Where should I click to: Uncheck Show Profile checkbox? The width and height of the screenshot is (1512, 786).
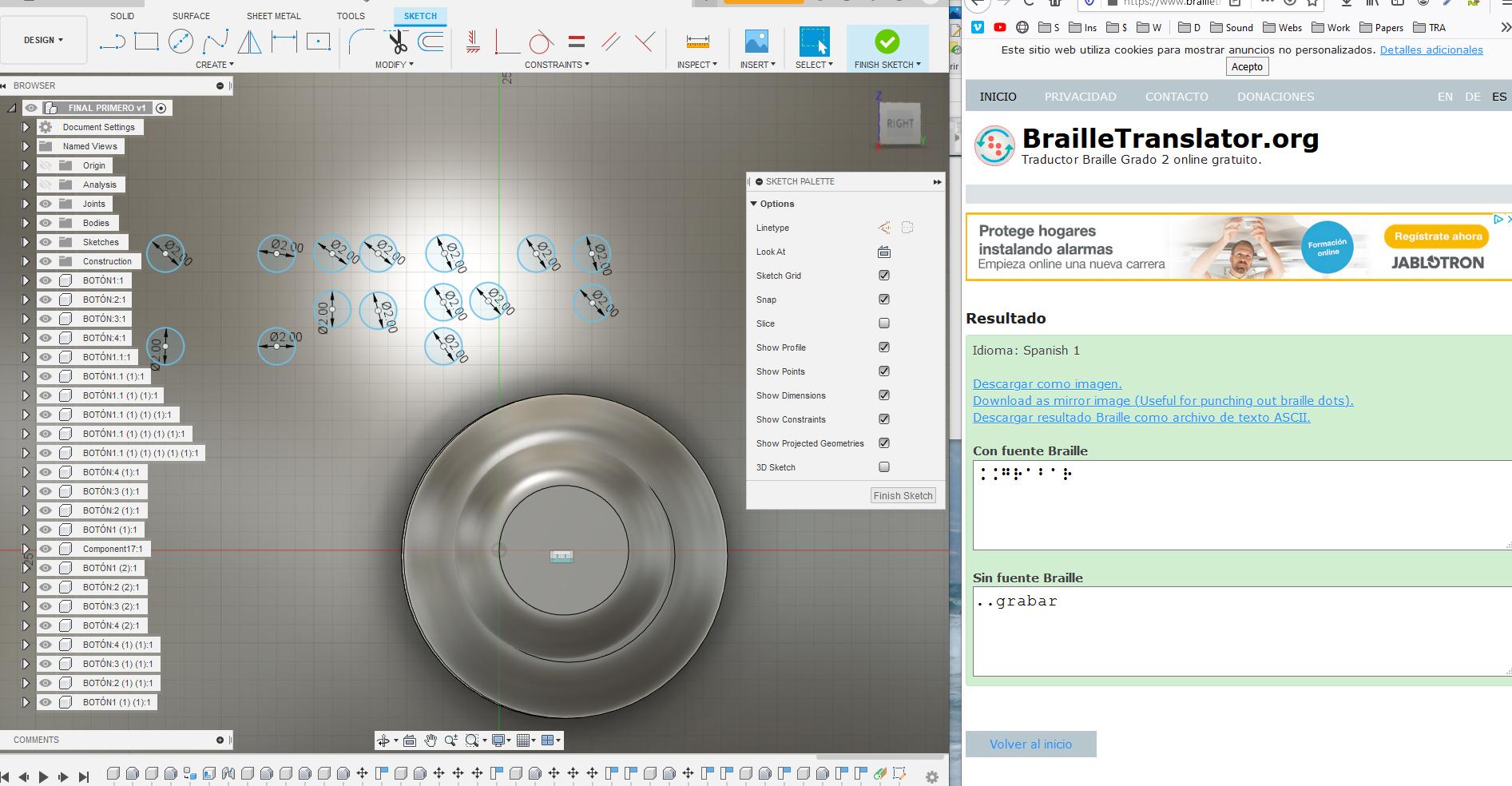(x=884, y=347)
